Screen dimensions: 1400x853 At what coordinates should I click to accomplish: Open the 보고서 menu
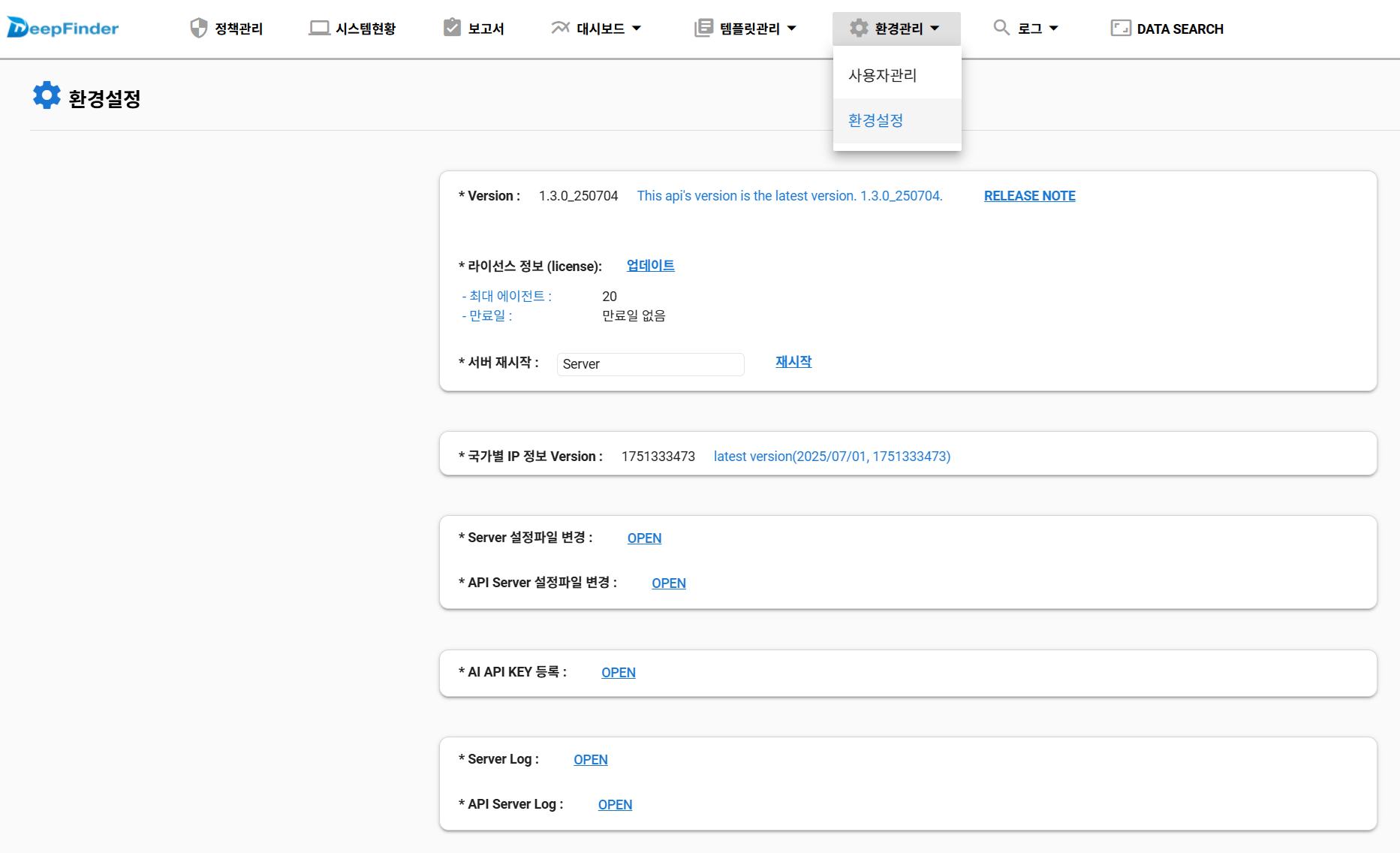tap(474, 29)
